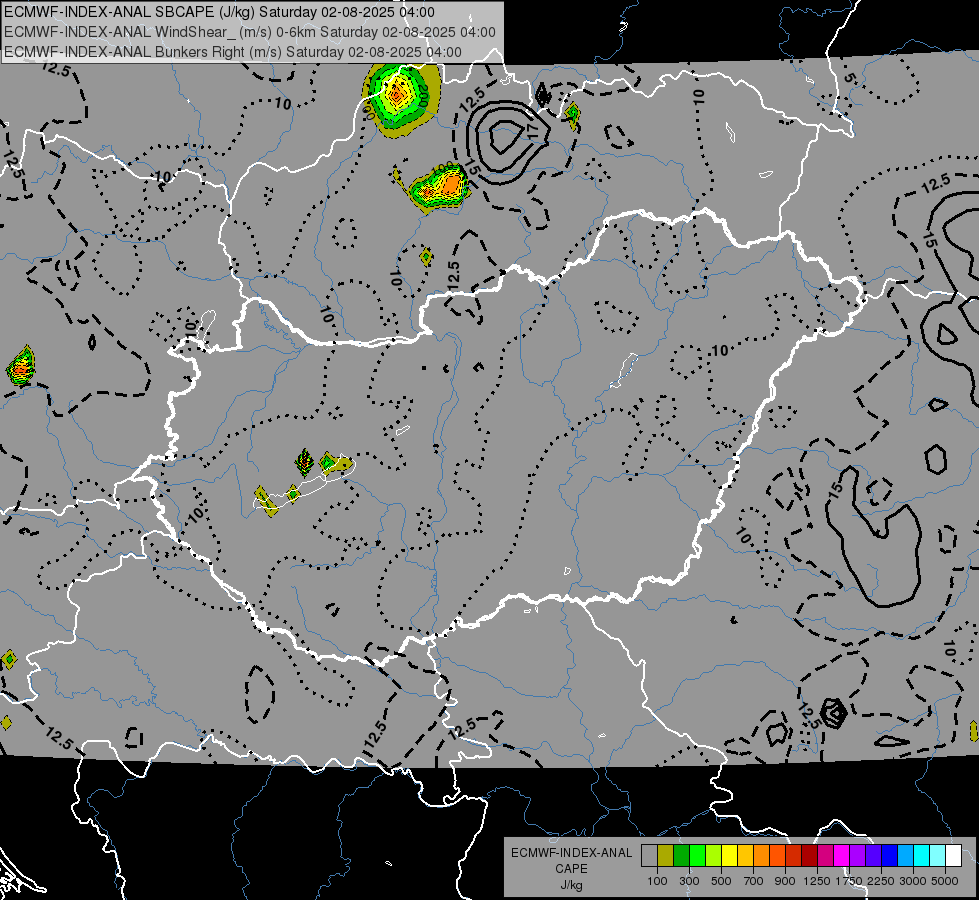Pick the crimson-pink legend swatch
This screenshot has width=979, height=900.
point(825,855)
